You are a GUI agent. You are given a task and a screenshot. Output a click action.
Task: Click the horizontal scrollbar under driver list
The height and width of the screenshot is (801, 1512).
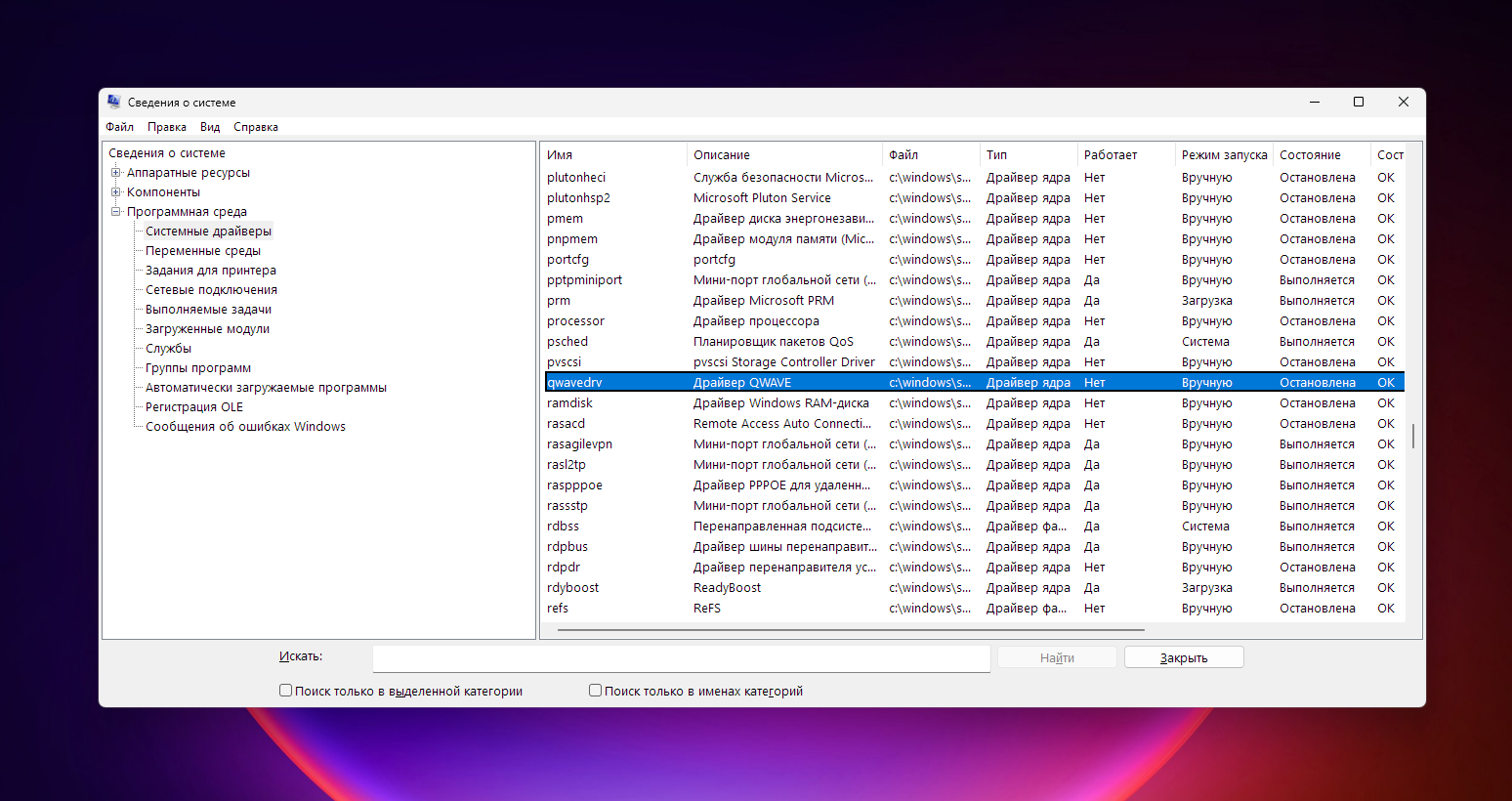[x=850, y=630]
